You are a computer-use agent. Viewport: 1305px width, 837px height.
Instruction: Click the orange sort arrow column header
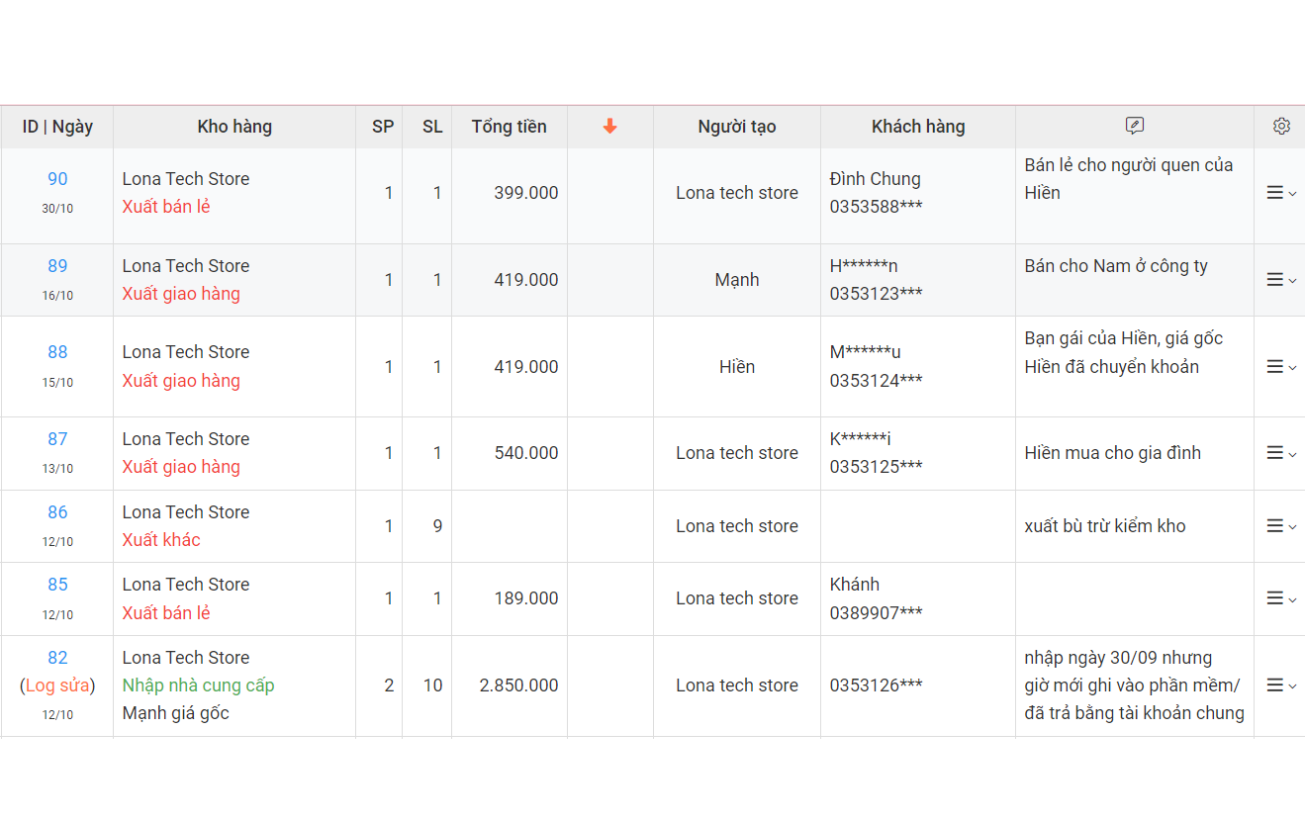(610, 126)
